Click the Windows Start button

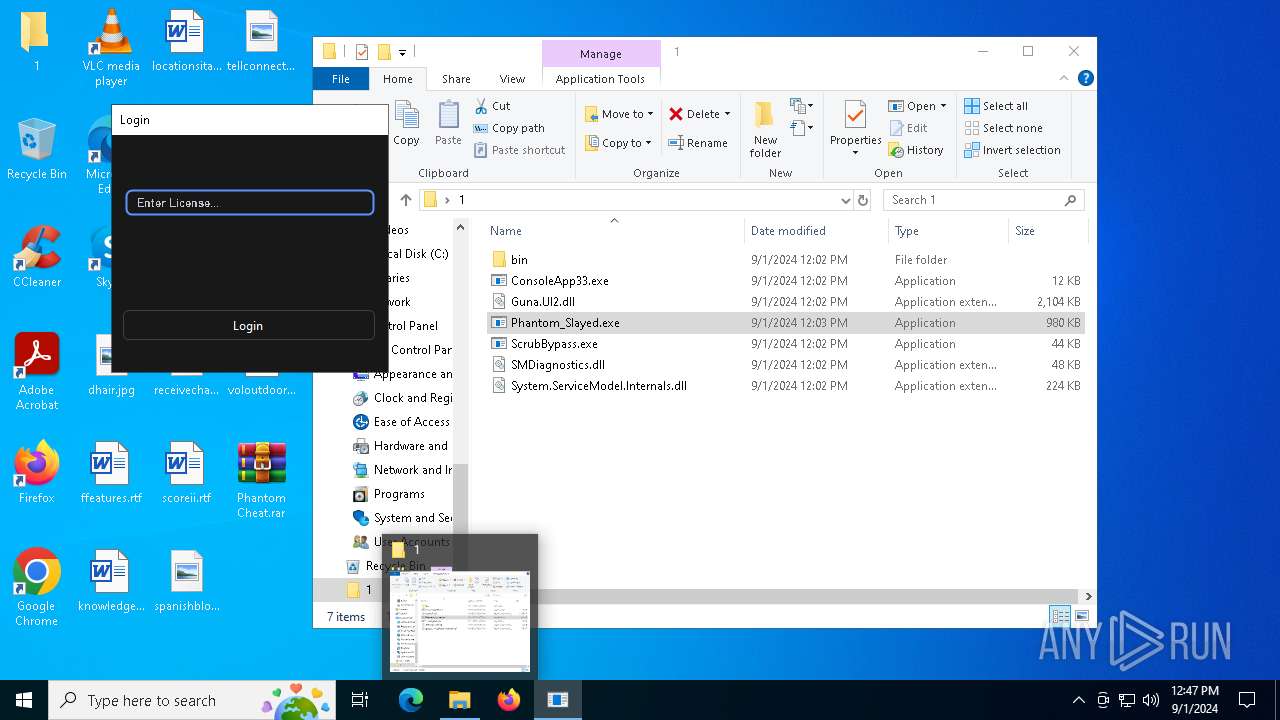pos(24,700)
